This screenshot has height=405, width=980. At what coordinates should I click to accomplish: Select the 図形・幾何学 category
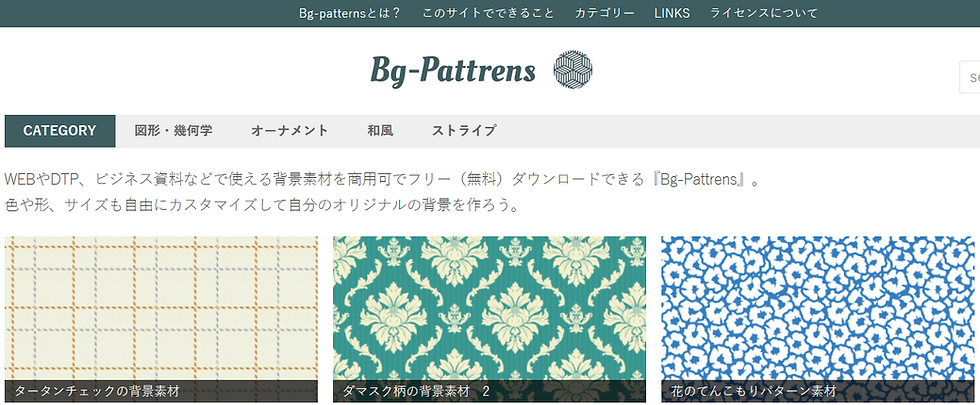(x=173, y=131)
